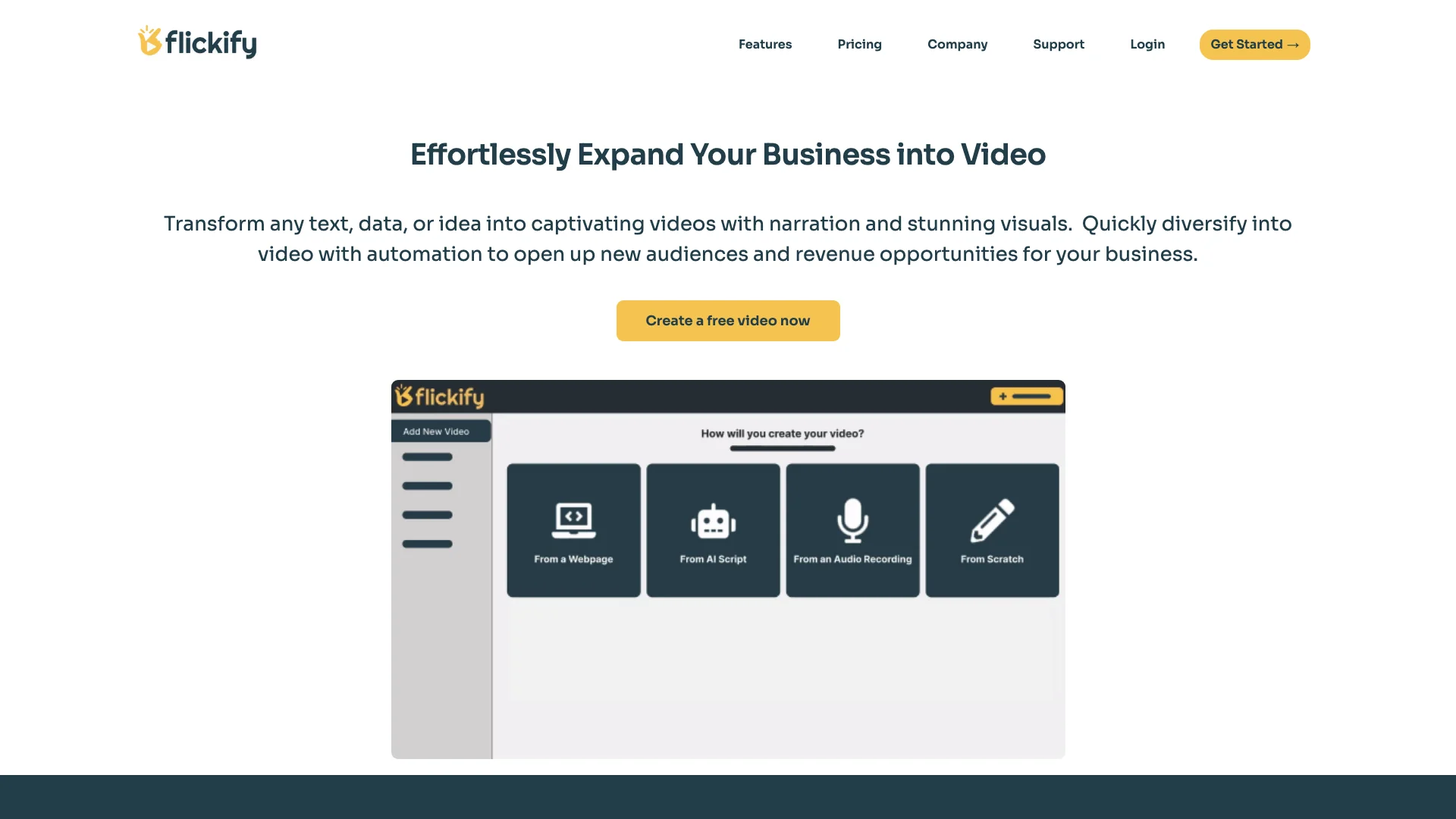The height and width of the screenshot is (819, 1456).
Task: Open the Features navigation menu item
Action: (765, 44)
